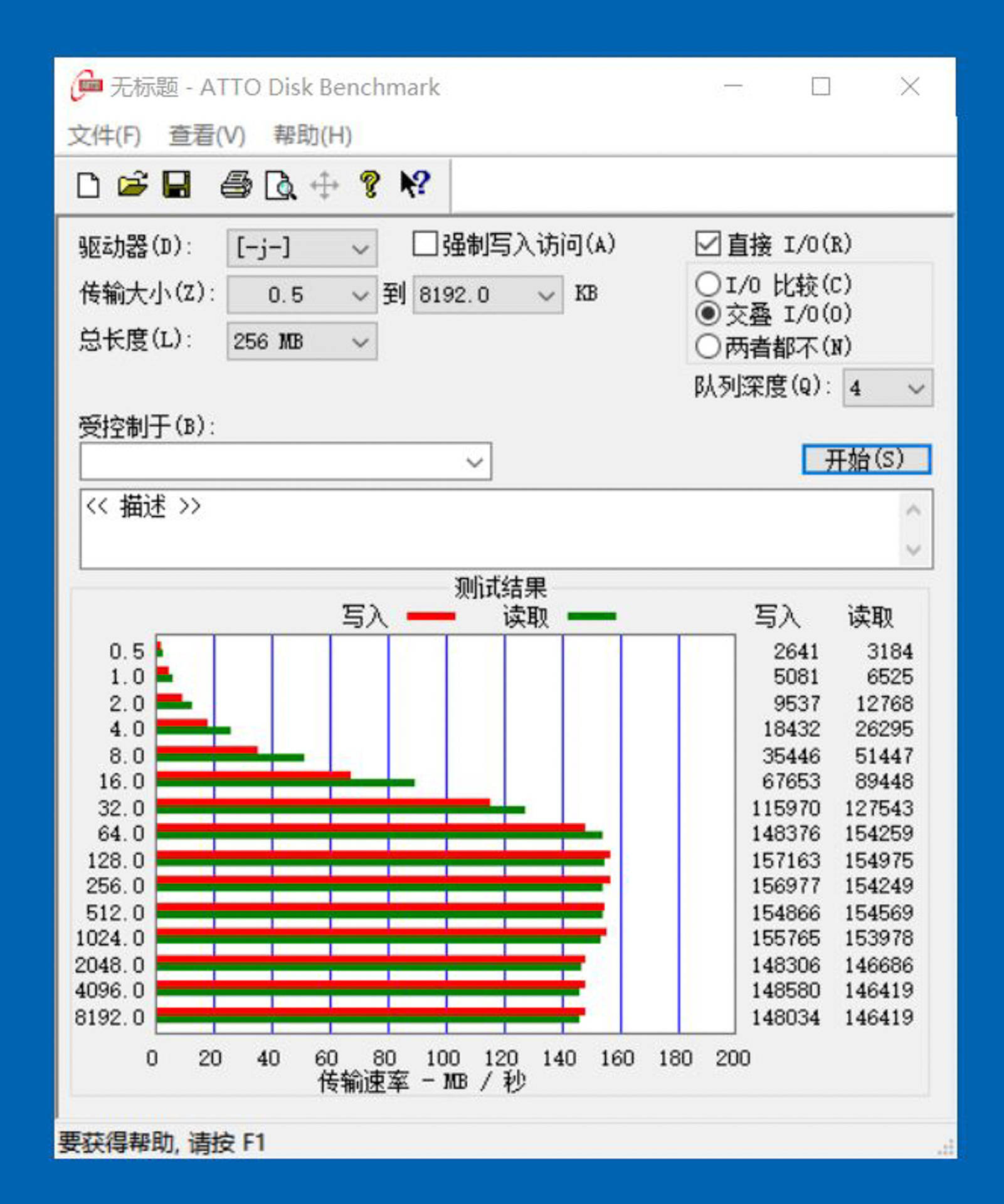This screenshot has height=1204, width=1004.
Task: Open a saved benchmark file via folder icon
Action: pos(132,185)
